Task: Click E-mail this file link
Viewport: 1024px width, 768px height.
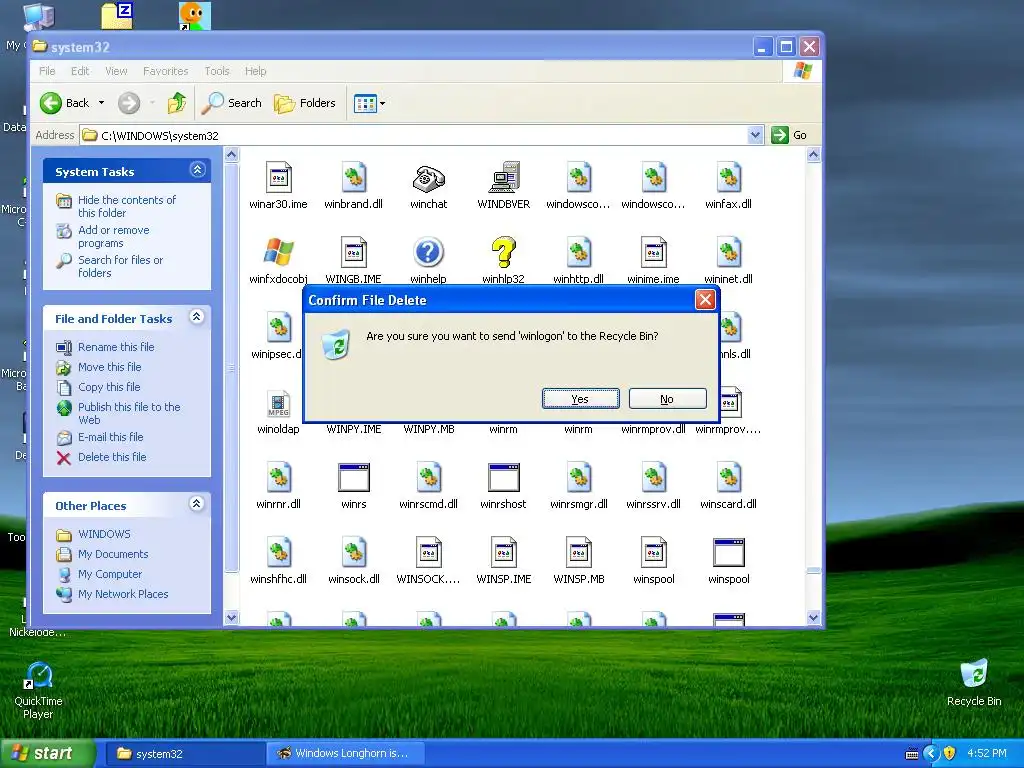Action: (x=110, y=437)
